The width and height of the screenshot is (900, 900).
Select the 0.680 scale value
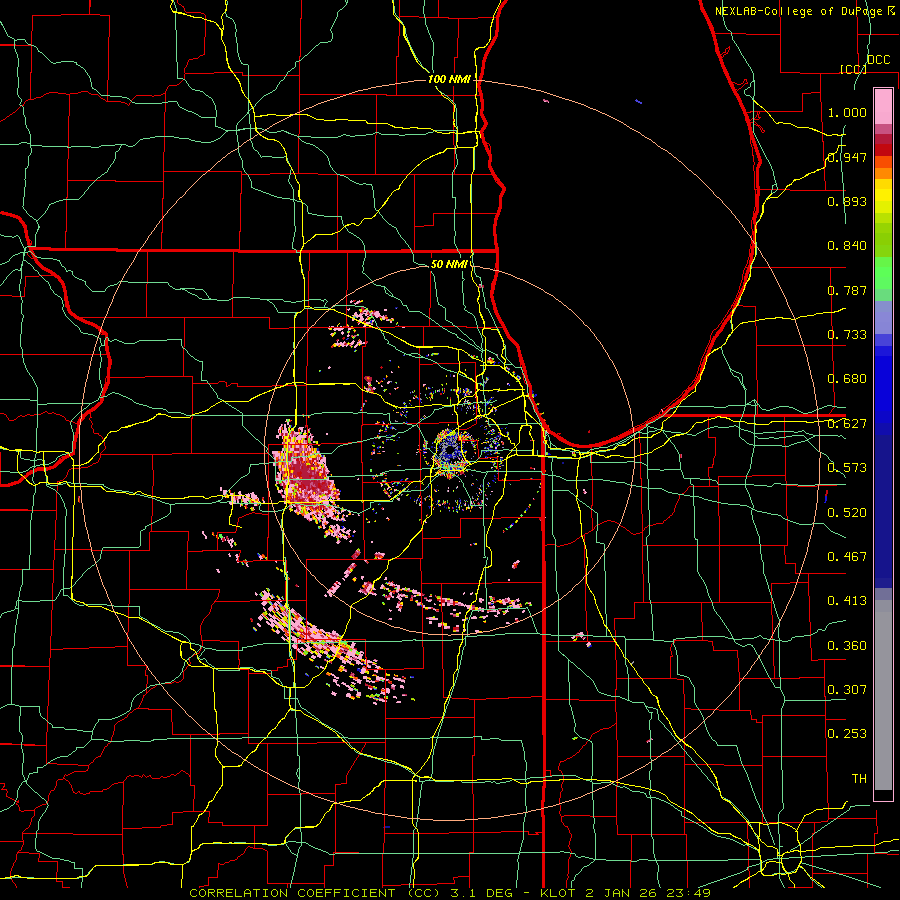click(x=847, y=379)
